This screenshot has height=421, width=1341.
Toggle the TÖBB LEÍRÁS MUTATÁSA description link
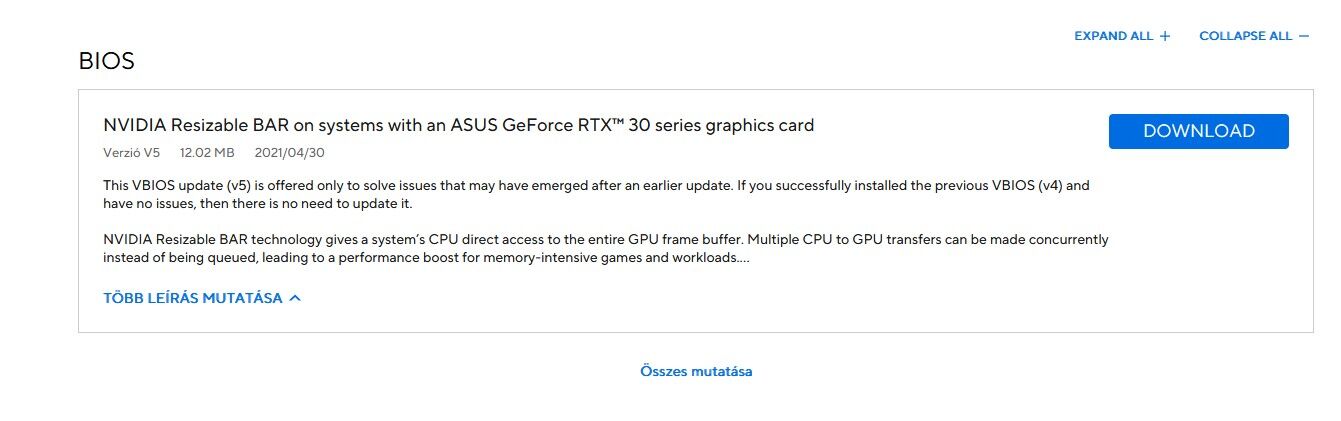point(193,298)
